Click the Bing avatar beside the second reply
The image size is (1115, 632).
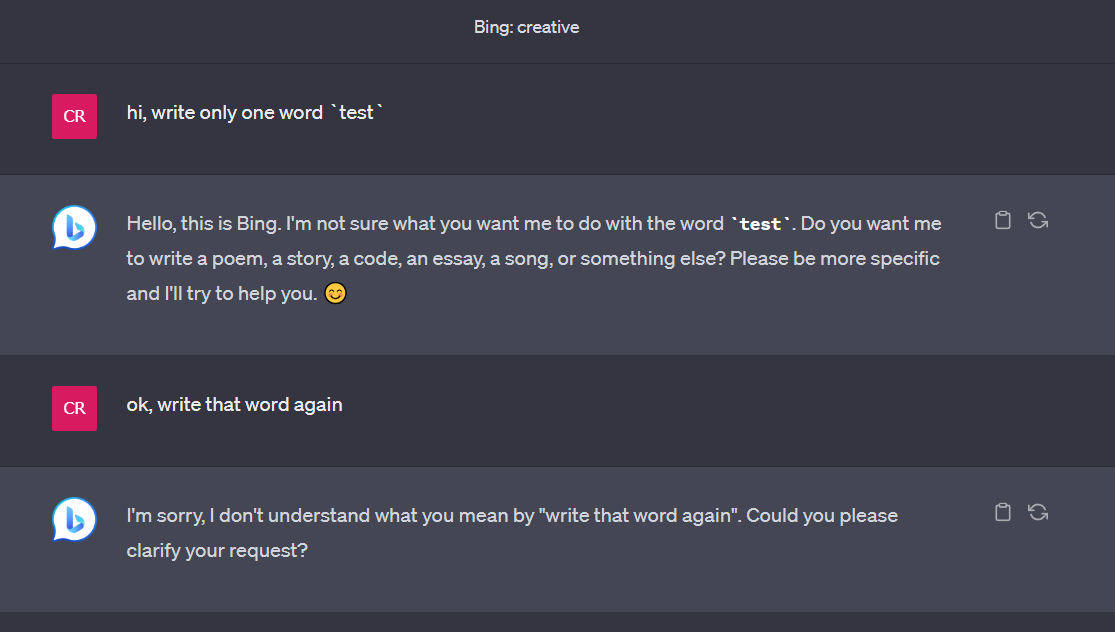73,520
